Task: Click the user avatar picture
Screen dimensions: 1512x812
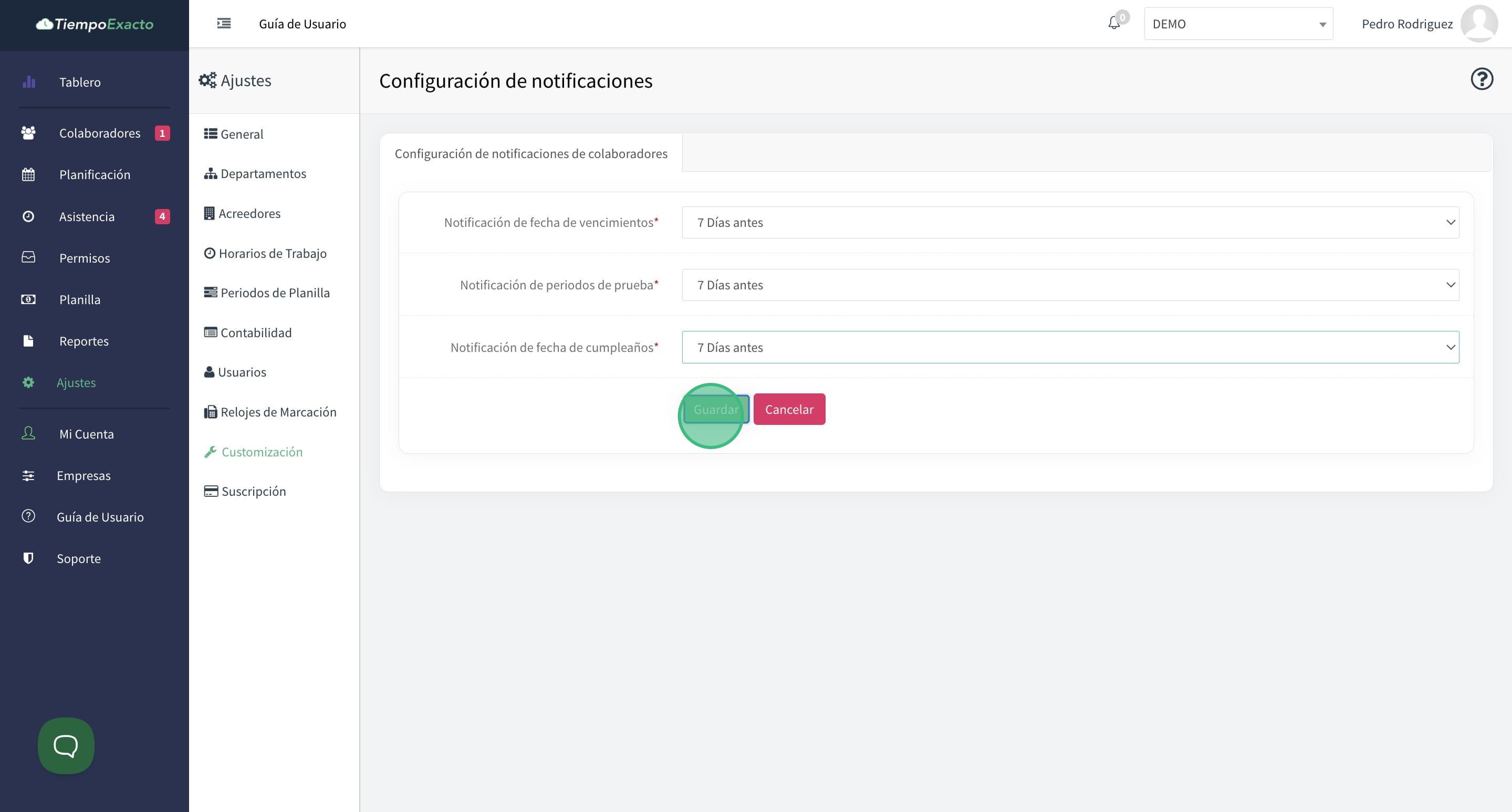Action: point(1478,24)
